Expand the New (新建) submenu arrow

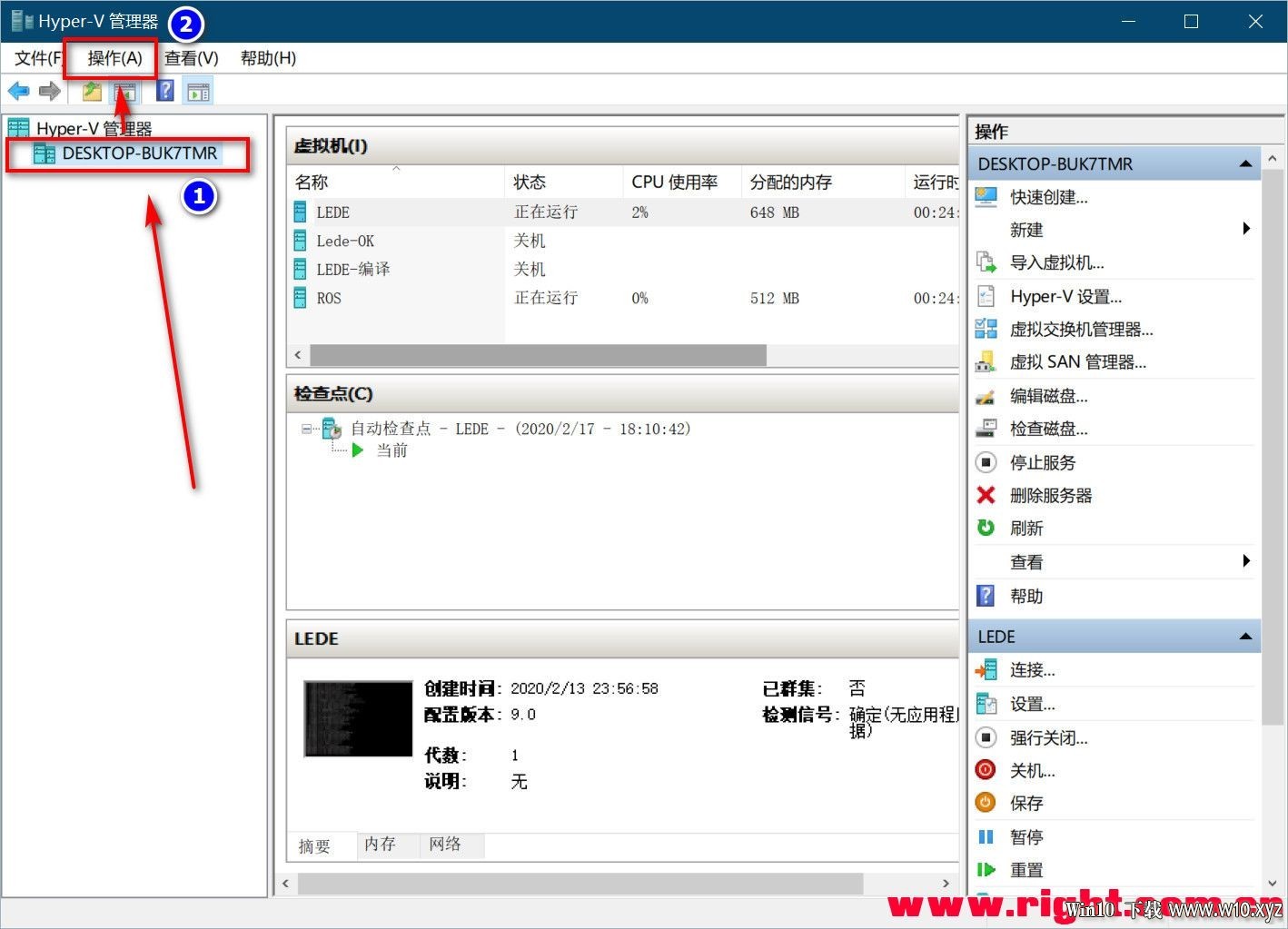point(1246,229)
